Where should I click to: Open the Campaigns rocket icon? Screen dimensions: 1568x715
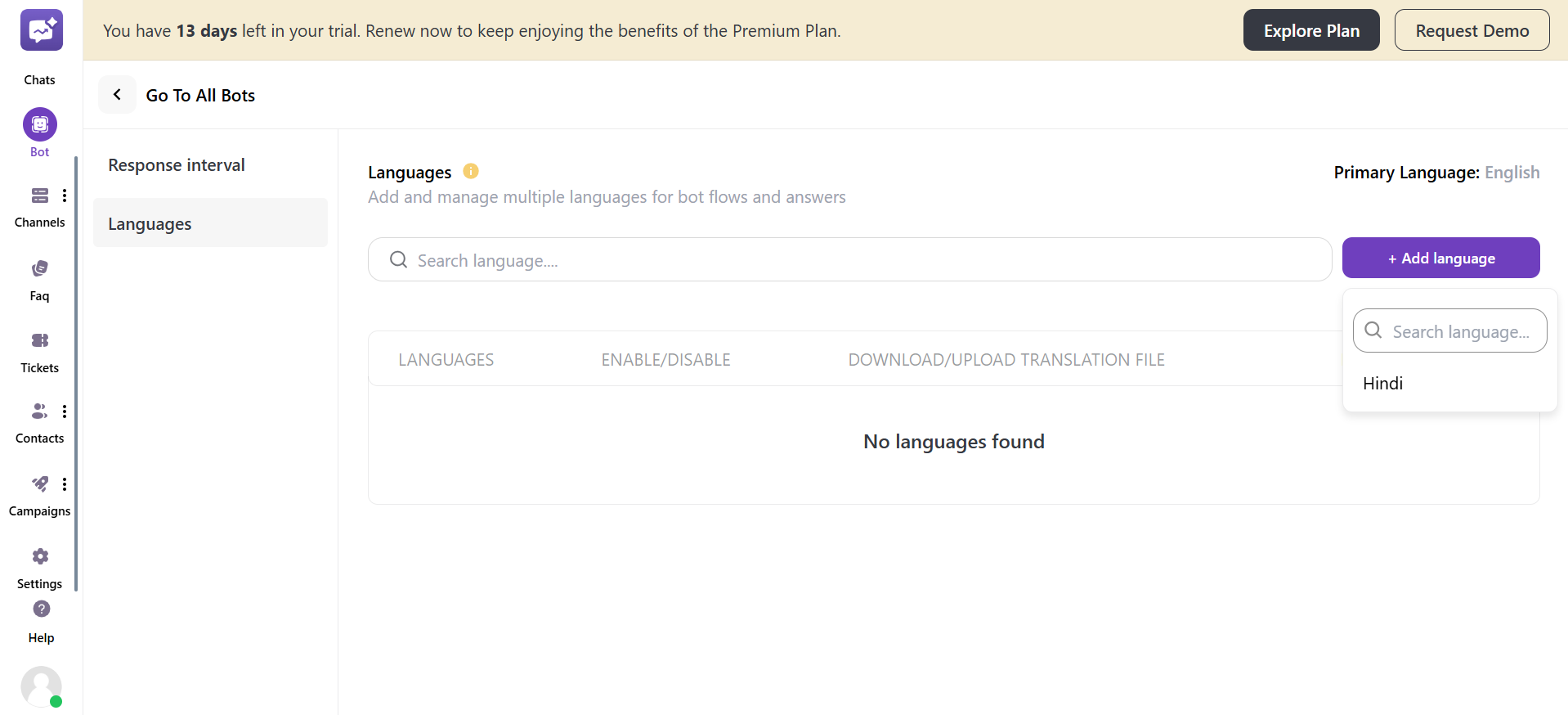(40, 483)
